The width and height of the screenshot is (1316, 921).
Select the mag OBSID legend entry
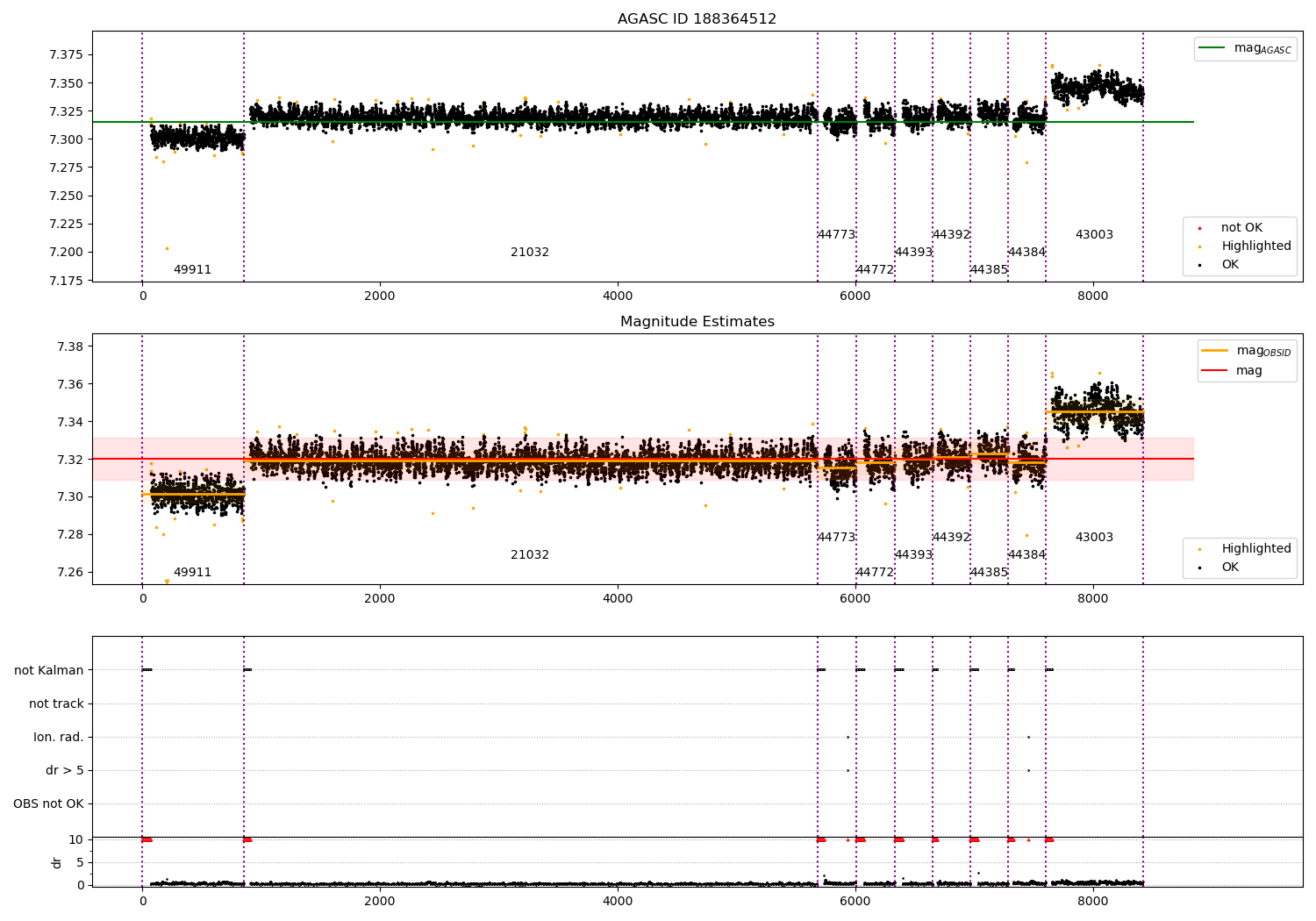click(x=1246, y=351)
